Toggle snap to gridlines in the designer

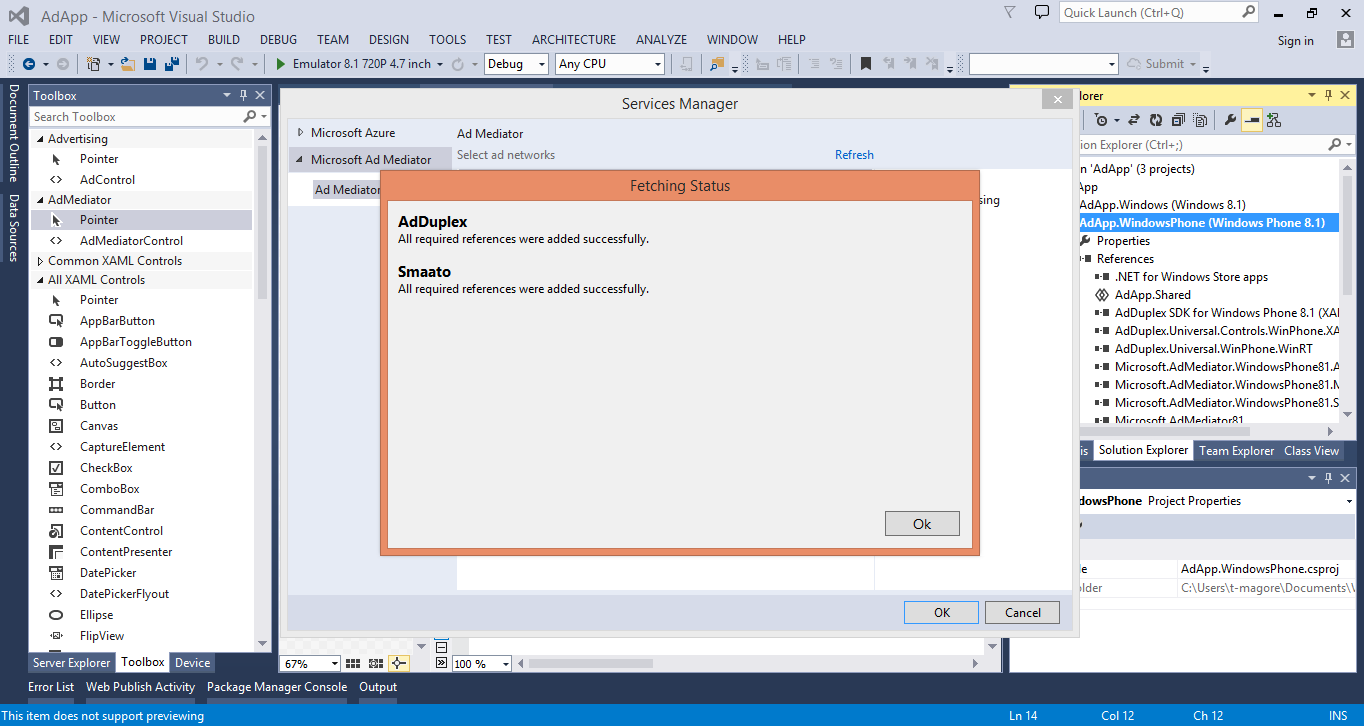tap(376, 663)
